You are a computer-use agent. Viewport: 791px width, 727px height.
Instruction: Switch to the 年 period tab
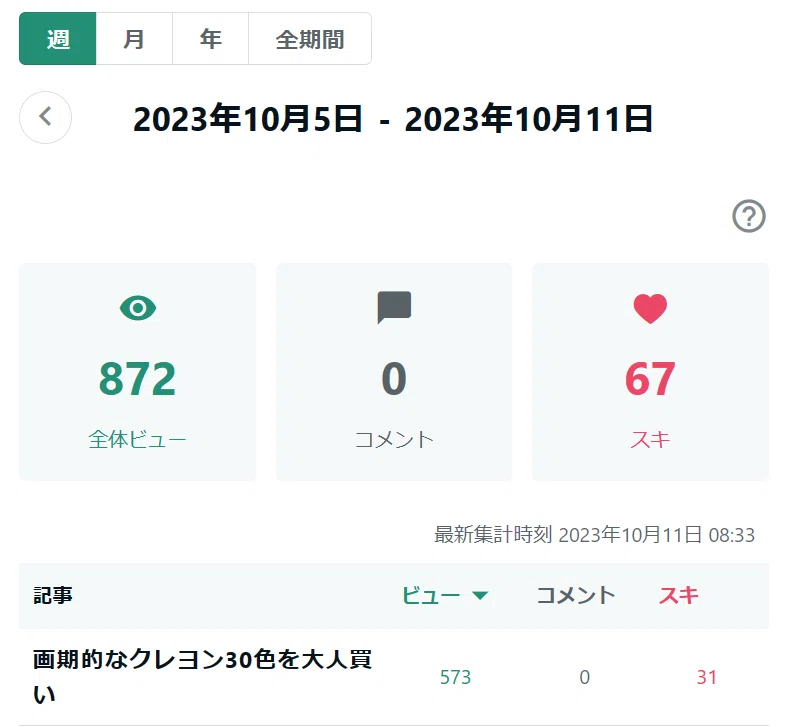pyautogui.click(x=210, y=39)
